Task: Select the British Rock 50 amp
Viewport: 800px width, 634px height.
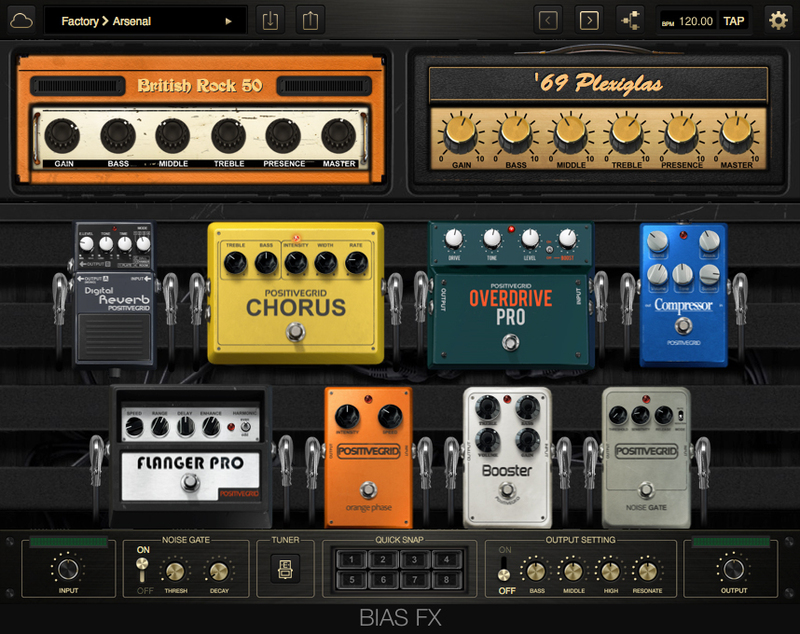Action: pos(200,119)
